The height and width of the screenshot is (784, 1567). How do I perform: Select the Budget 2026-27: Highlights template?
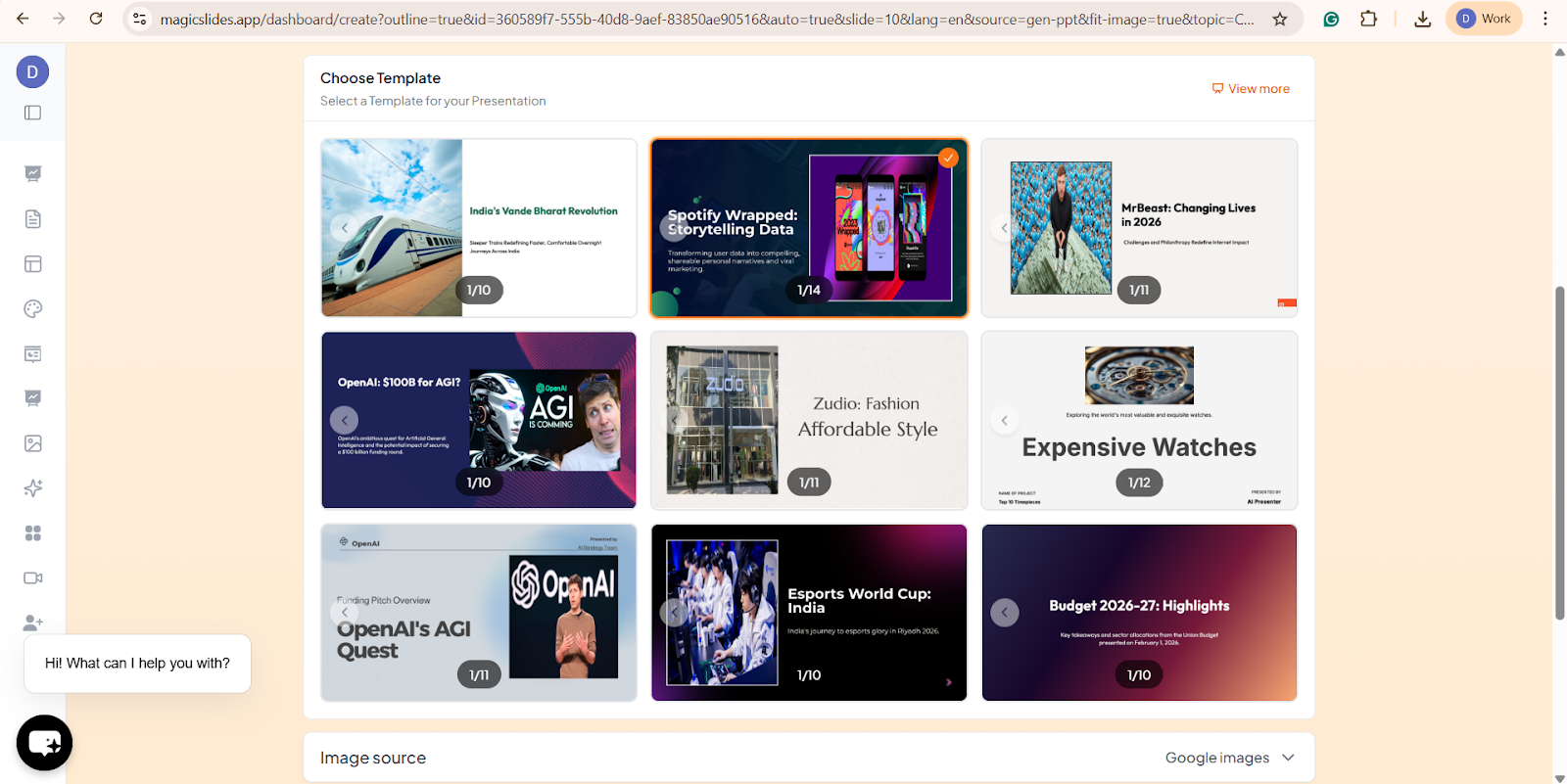1139,613
